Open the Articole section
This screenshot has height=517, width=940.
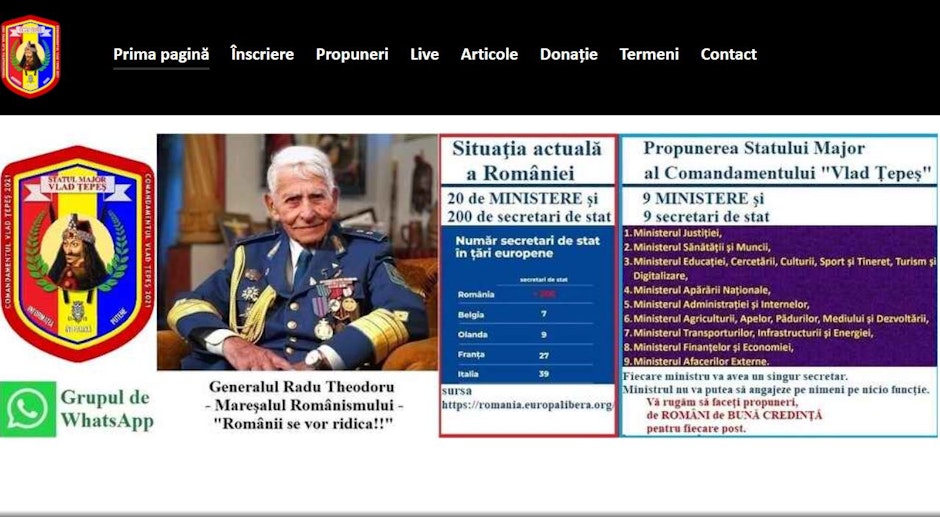tap(489, 55)
